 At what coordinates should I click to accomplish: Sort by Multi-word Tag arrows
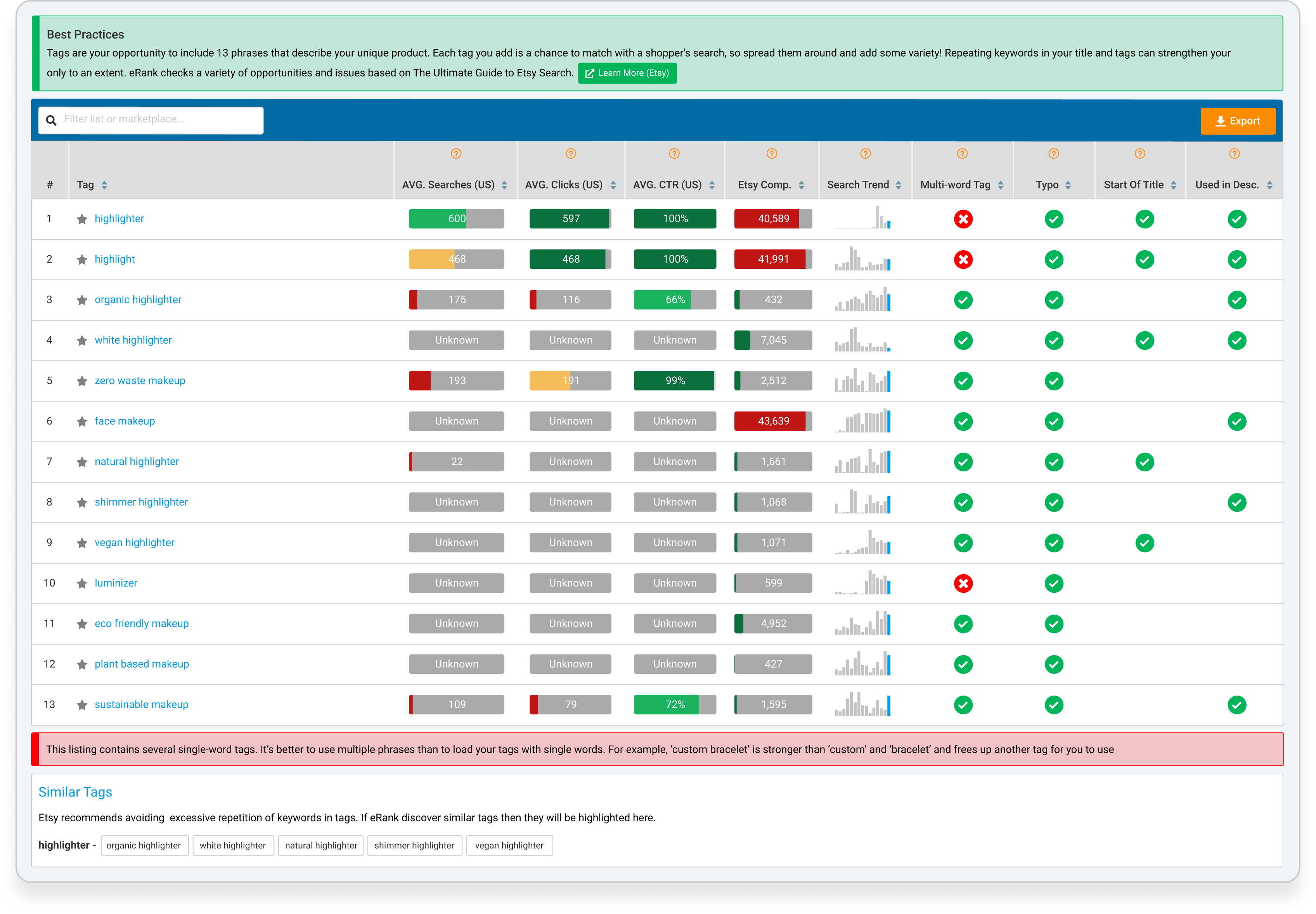click(1000, 185)
